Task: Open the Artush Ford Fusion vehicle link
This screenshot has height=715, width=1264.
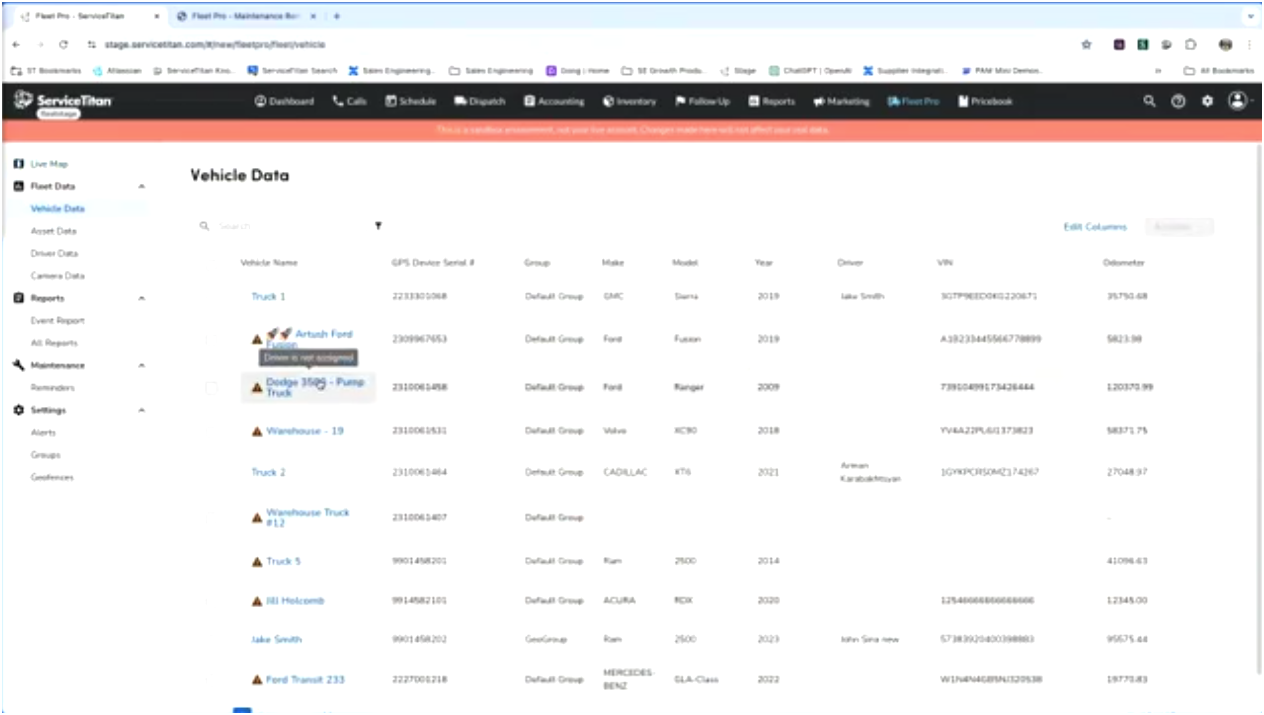Action: 309,339
